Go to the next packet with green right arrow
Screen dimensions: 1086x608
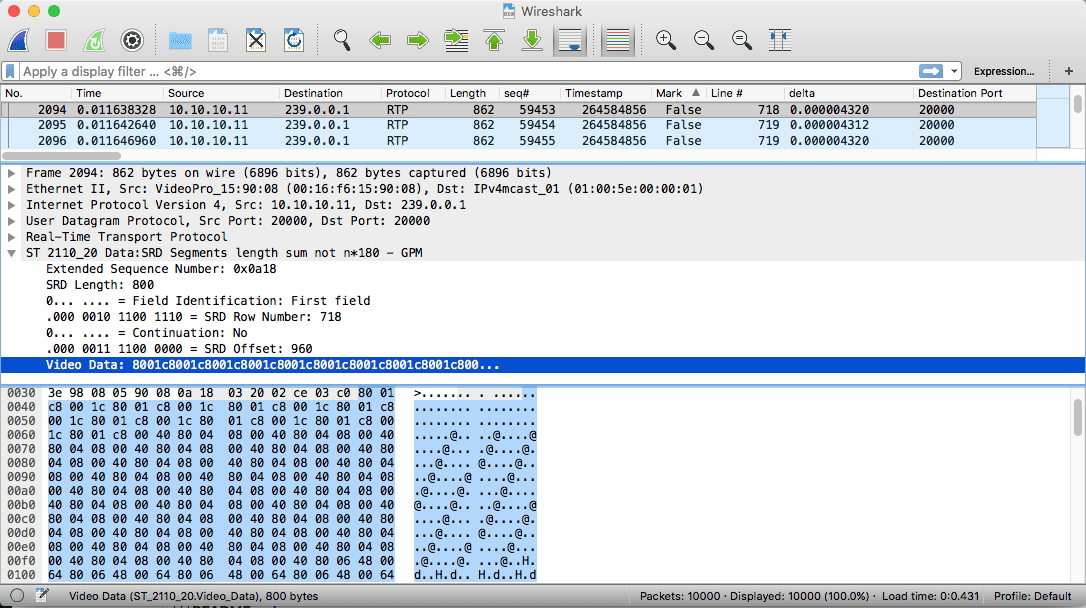coord(418,40)
